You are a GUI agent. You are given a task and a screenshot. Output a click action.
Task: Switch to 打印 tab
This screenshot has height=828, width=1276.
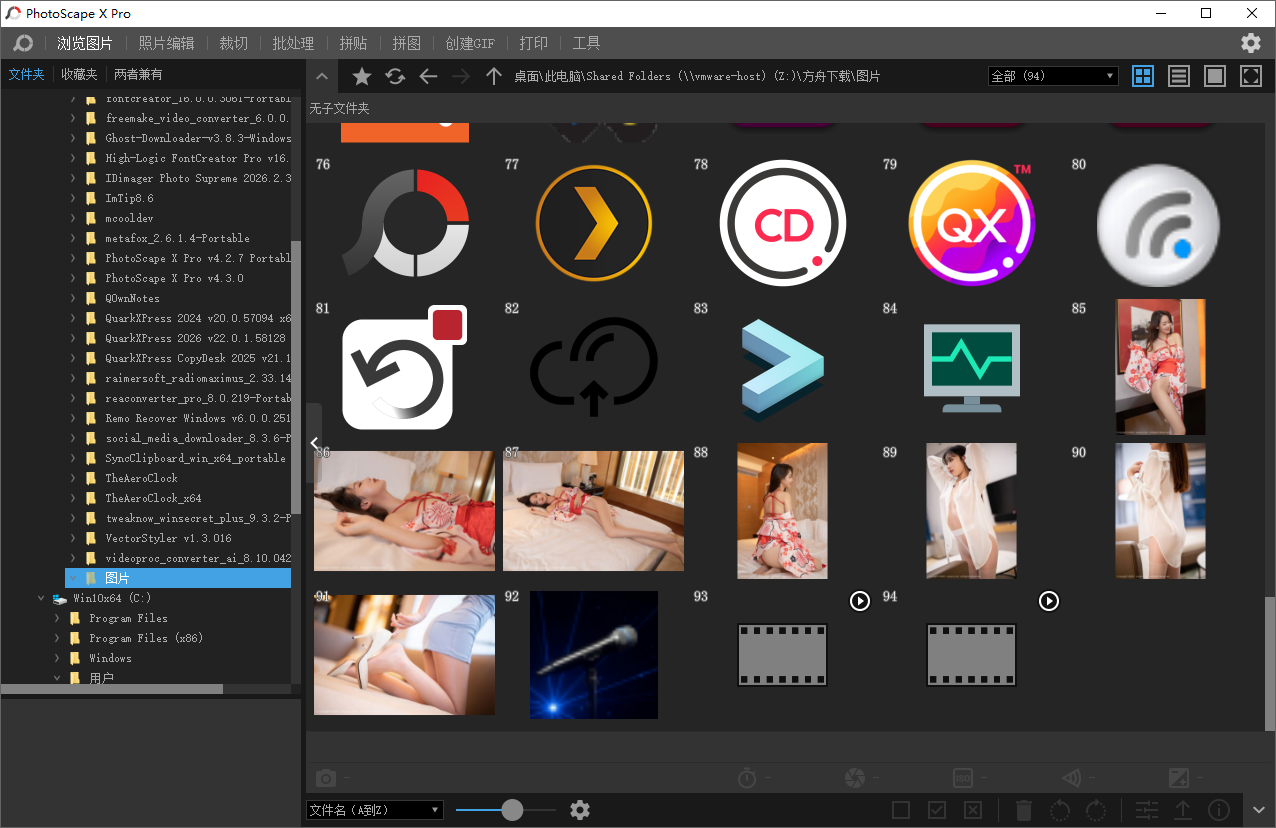coord(534,43)
